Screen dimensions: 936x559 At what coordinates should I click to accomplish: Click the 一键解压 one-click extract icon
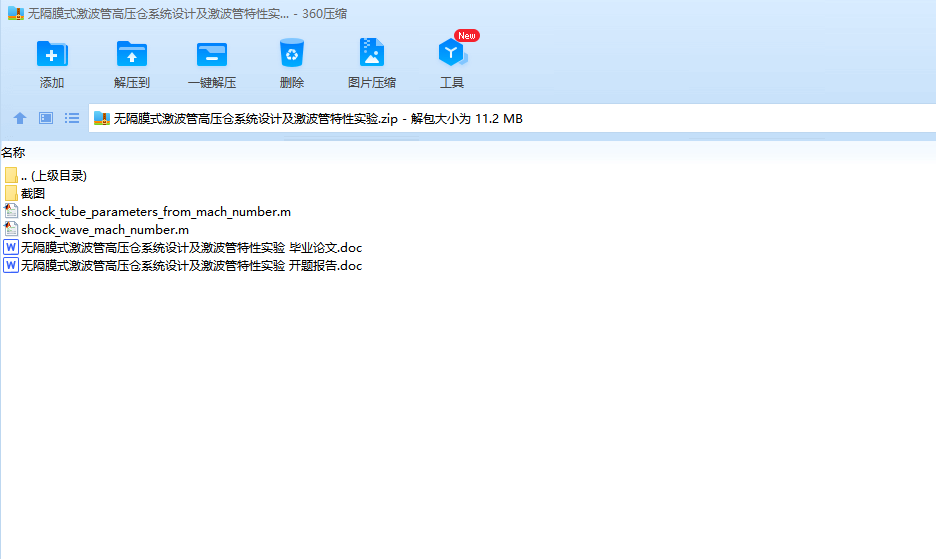212,54
